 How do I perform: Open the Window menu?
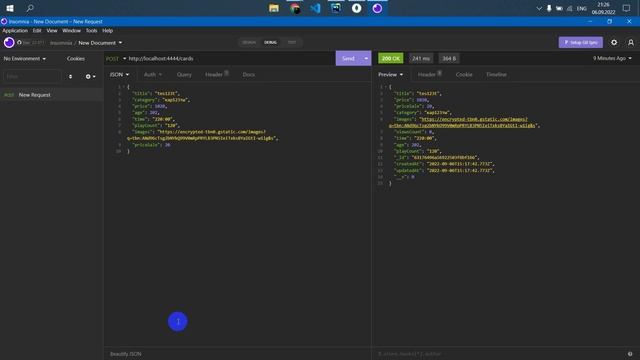[71, 31]
